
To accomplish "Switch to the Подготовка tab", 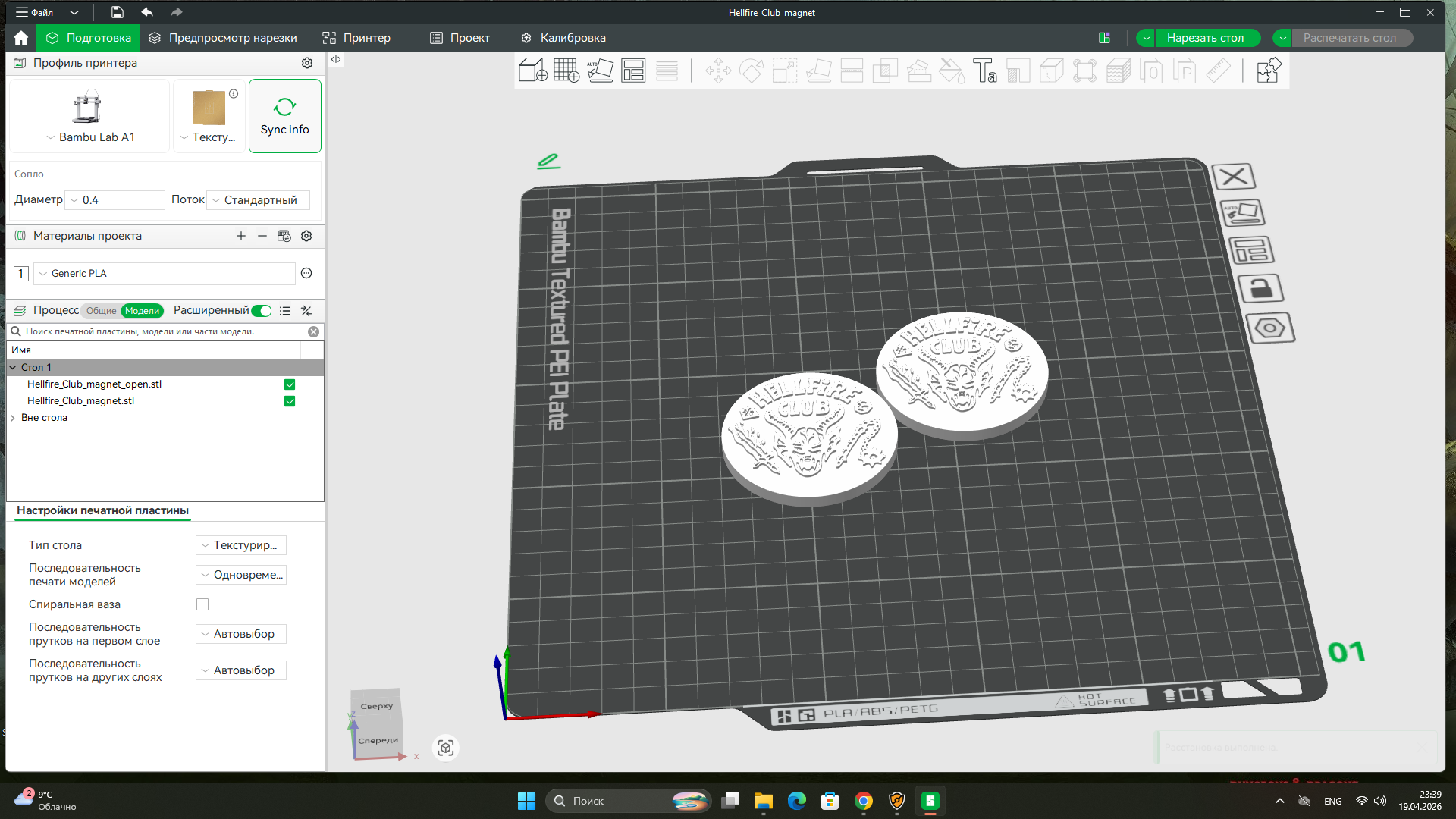I will point(88,38).
